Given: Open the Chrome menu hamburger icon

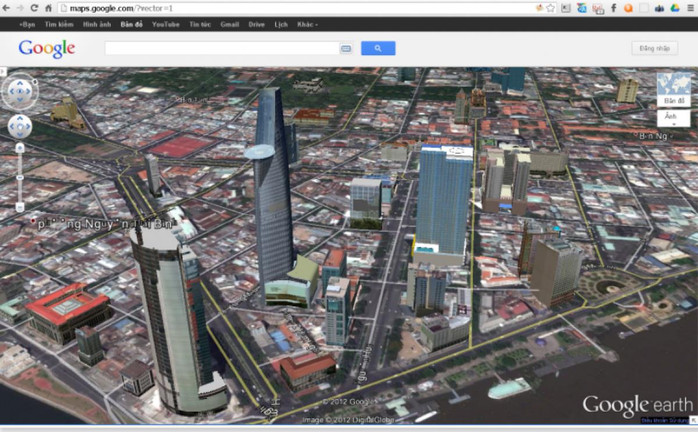Looking at the screenshot, I should (x=689, y=8).
